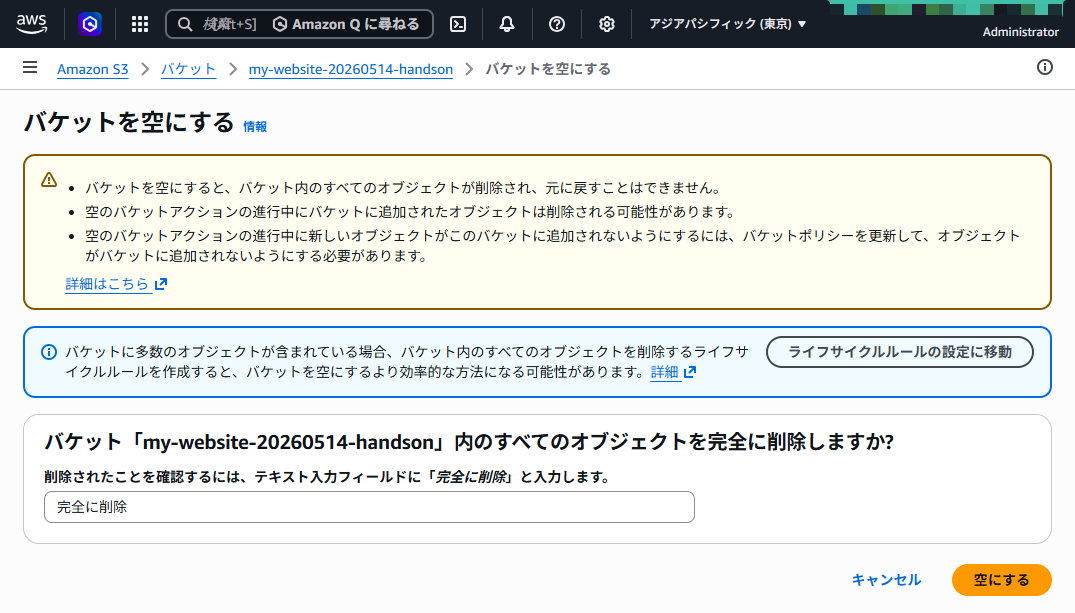
Task: Go to the Amazon S3 breadcrumb
Action: (x=93, y=69)
